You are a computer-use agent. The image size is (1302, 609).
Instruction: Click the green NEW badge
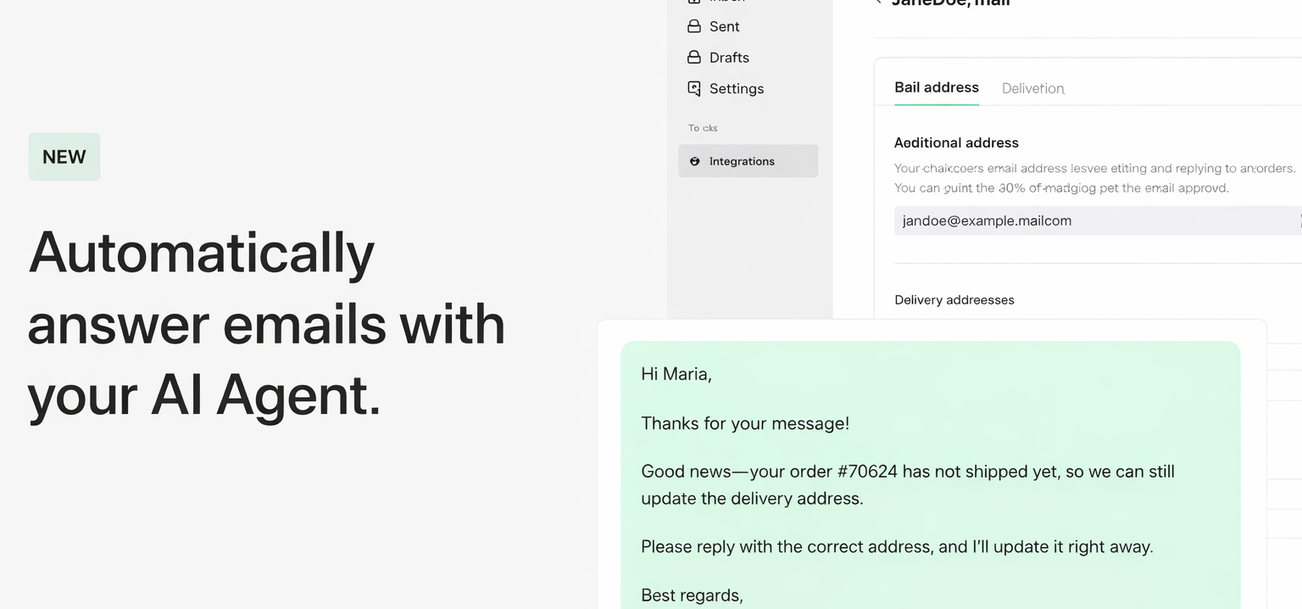[64, 157]
